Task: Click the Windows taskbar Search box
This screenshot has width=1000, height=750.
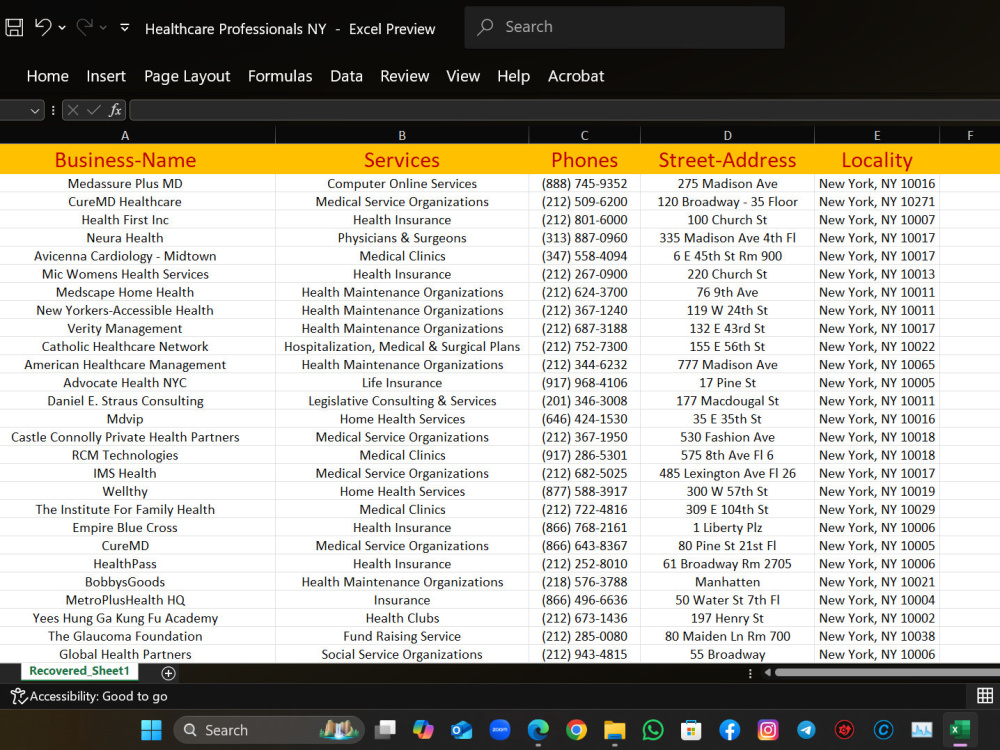Action: tap(268, 730)
